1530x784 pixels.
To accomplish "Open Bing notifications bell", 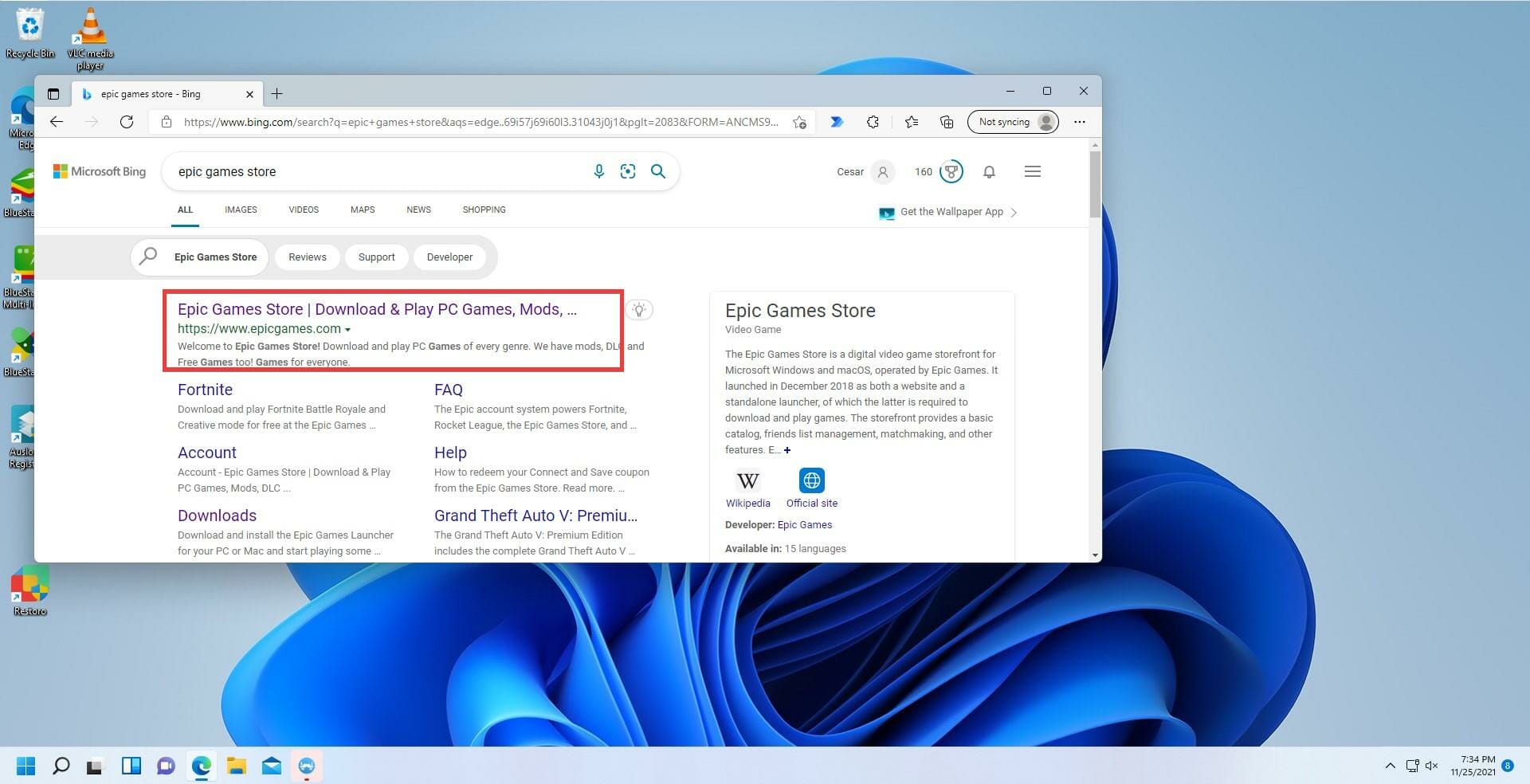I will (x=989, y=171).
